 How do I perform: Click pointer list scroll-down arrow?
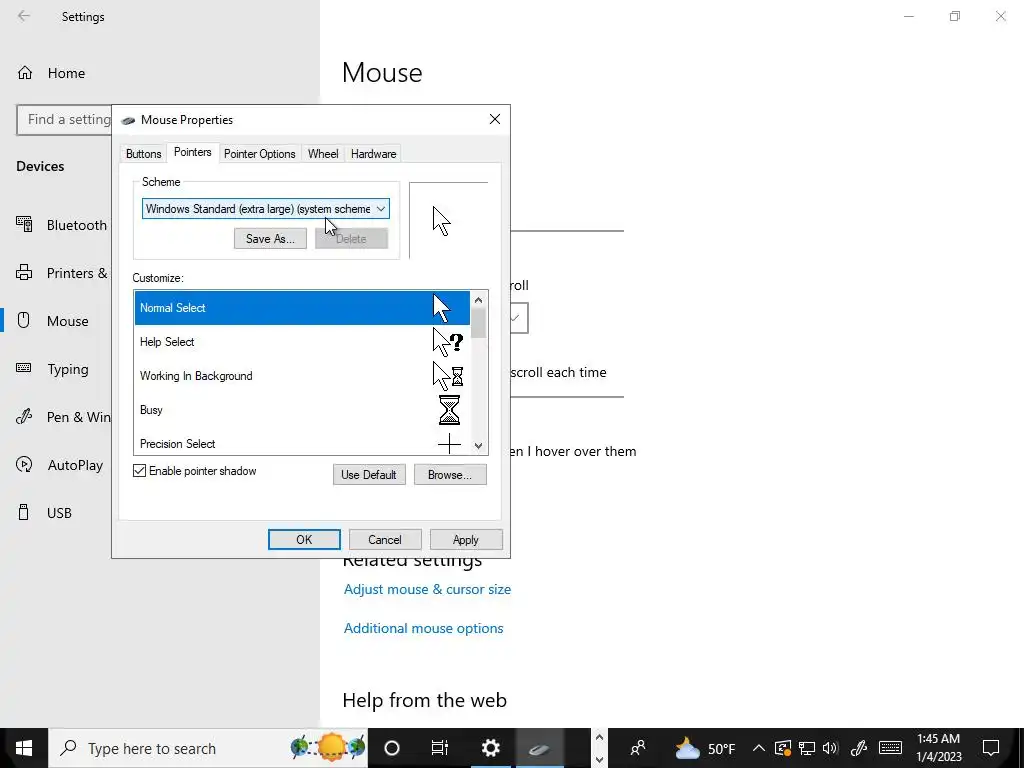pos(479,446)
